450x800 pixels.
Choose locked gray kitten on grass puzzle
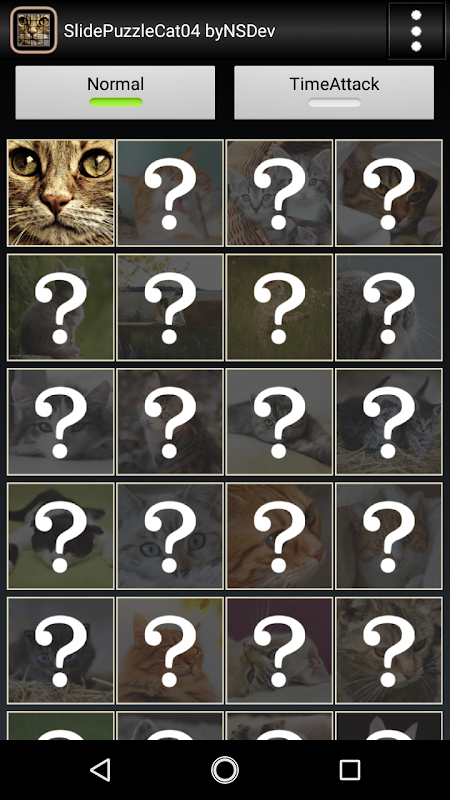point(61,307)
